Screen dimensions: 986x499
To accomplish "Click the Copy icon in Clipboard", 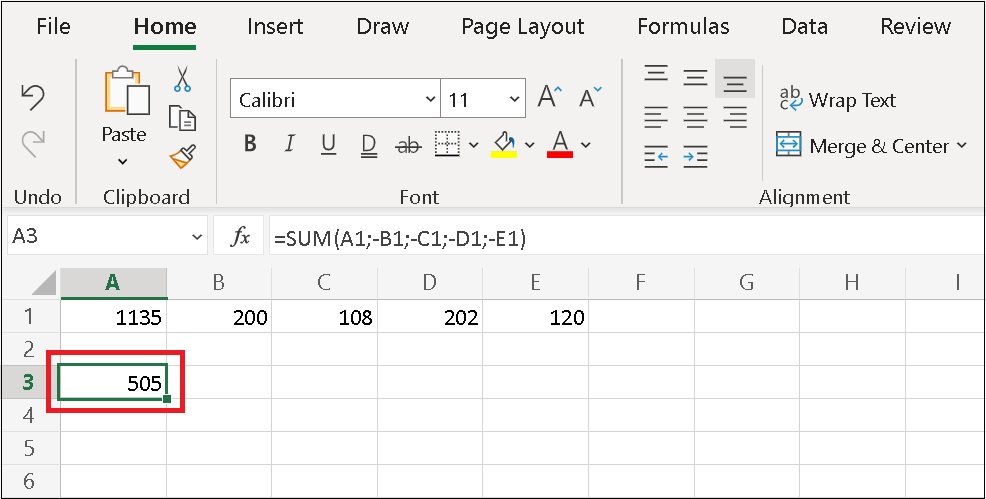I will click(182, 118).
